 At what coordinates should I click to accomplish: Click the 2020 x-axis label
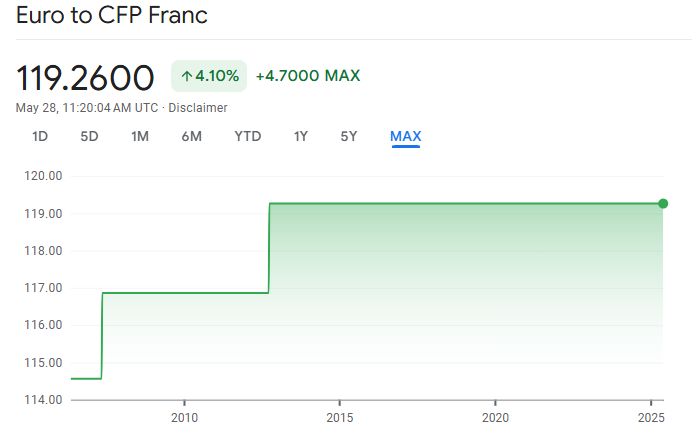tap(496, 416)
